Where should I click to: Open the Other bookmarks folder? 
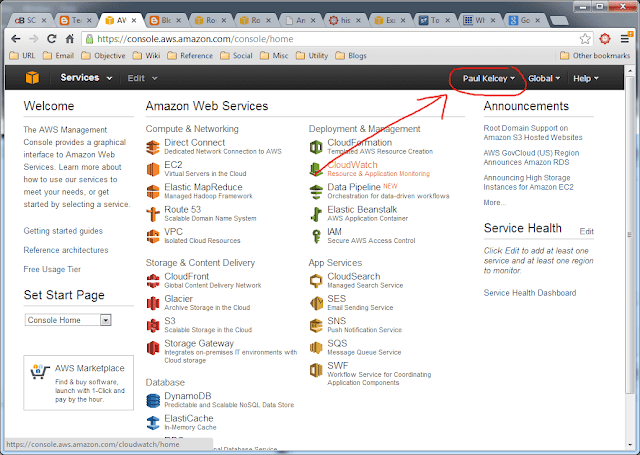click(595, 55)
